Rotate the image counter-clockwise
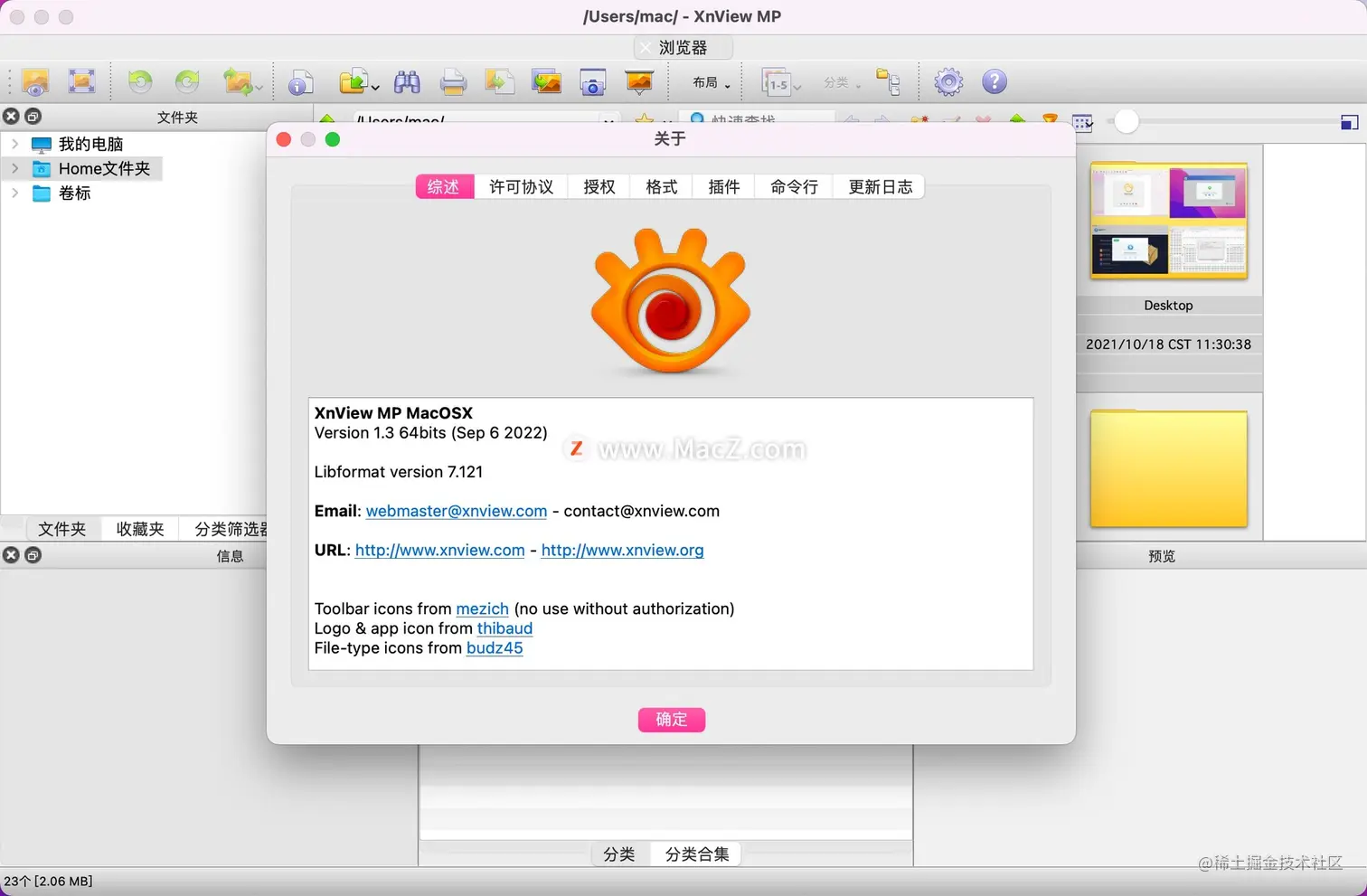This screenshot has width=1367, height=896. 140,81
